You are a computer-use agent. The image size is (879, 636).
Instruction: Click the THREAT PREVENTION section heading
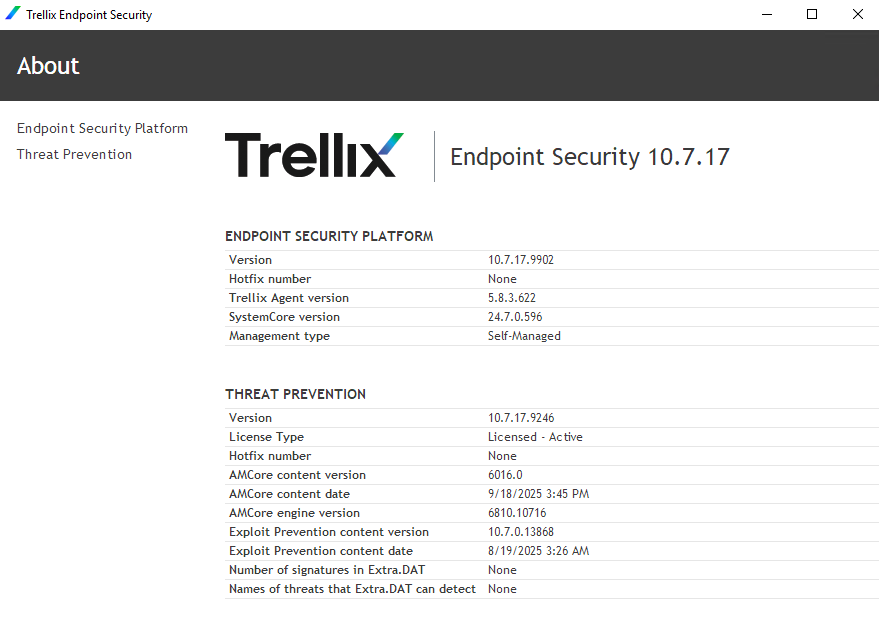coord(295,394)
